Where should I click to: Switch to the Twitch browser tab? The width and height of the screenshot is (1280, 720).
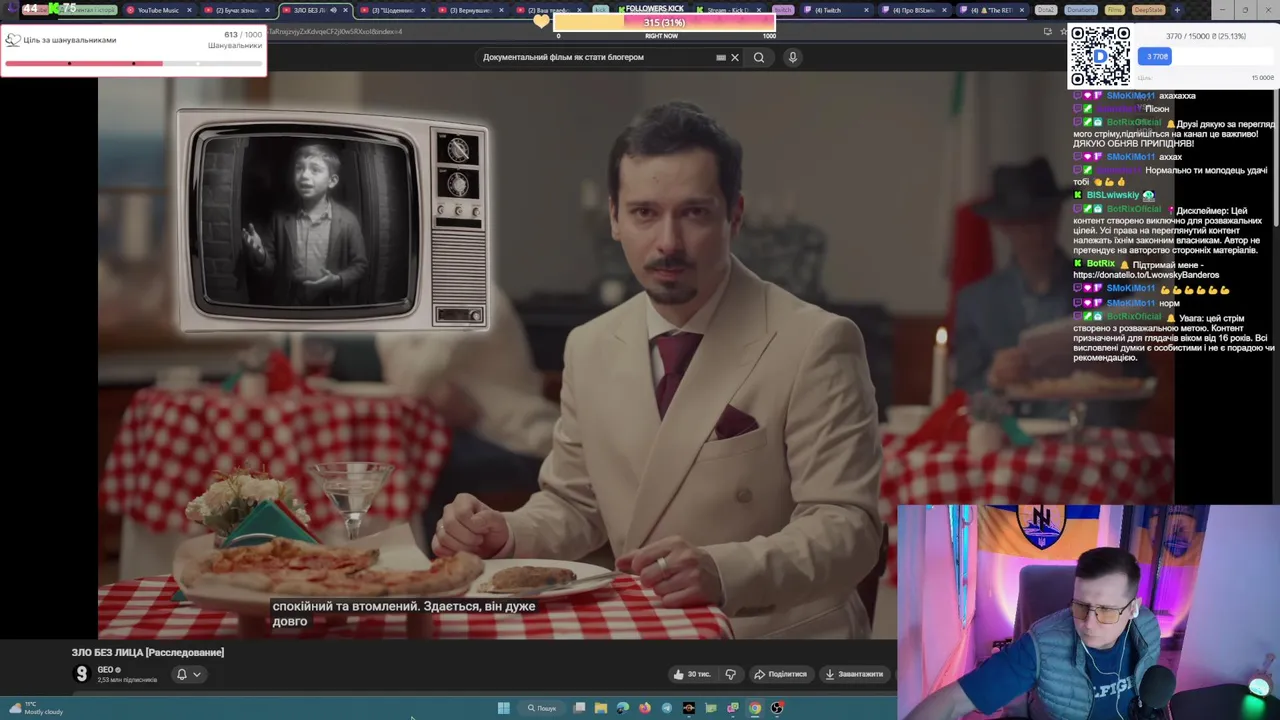(833, 10)
